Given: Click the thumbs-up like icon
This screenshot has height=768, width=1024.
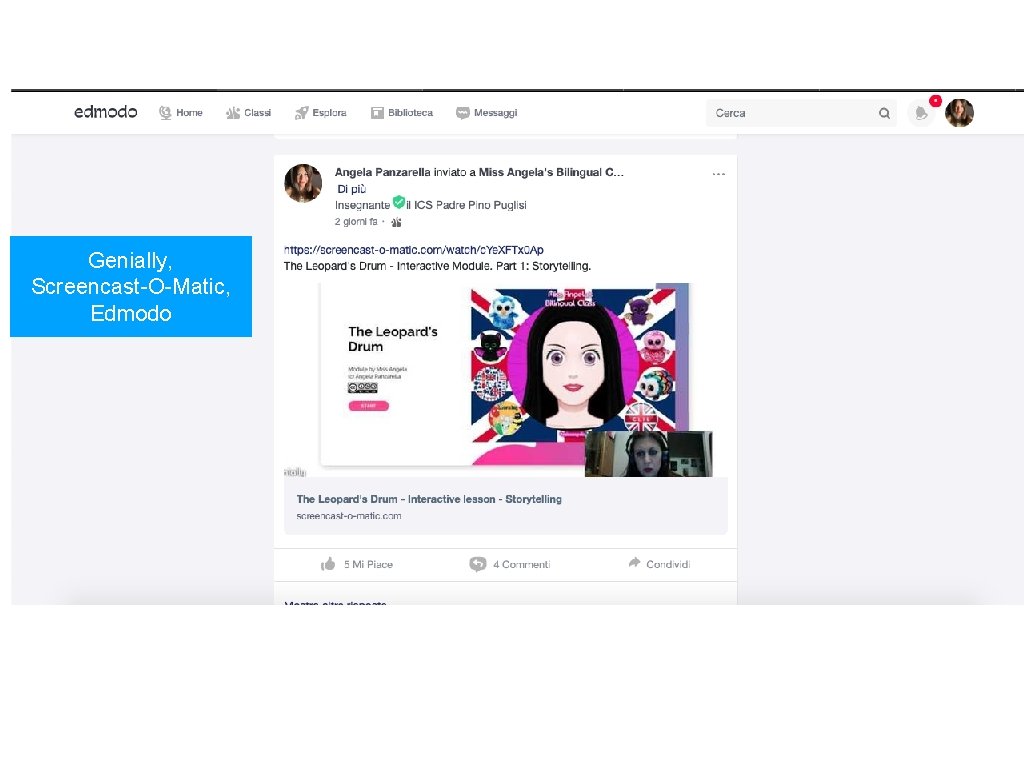Looking at the screenshot, I should click(328, 564).
